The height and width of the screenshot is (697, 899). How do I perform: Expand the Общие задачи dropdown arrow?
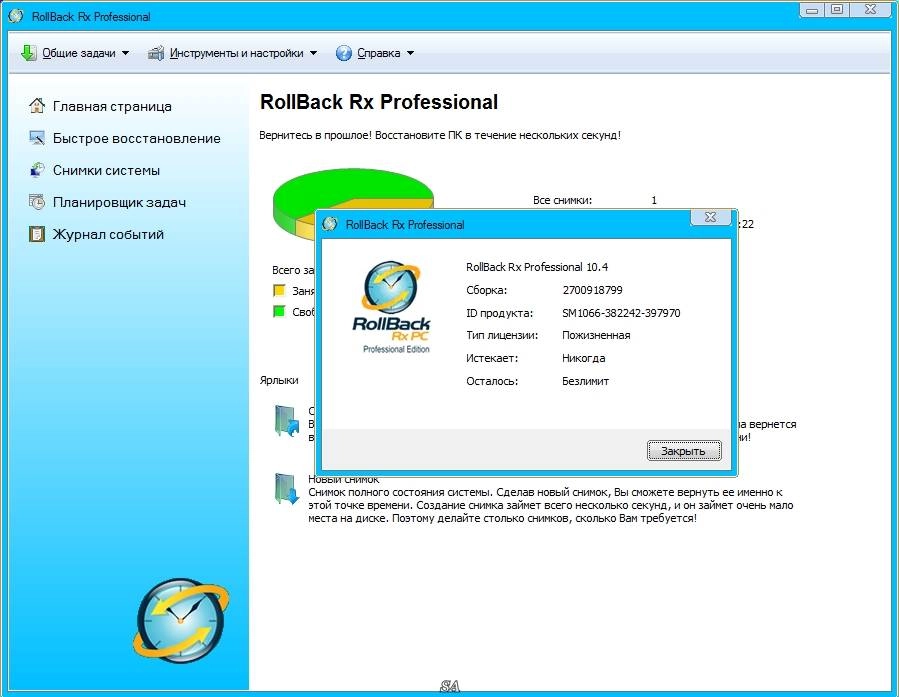point(125,53)
